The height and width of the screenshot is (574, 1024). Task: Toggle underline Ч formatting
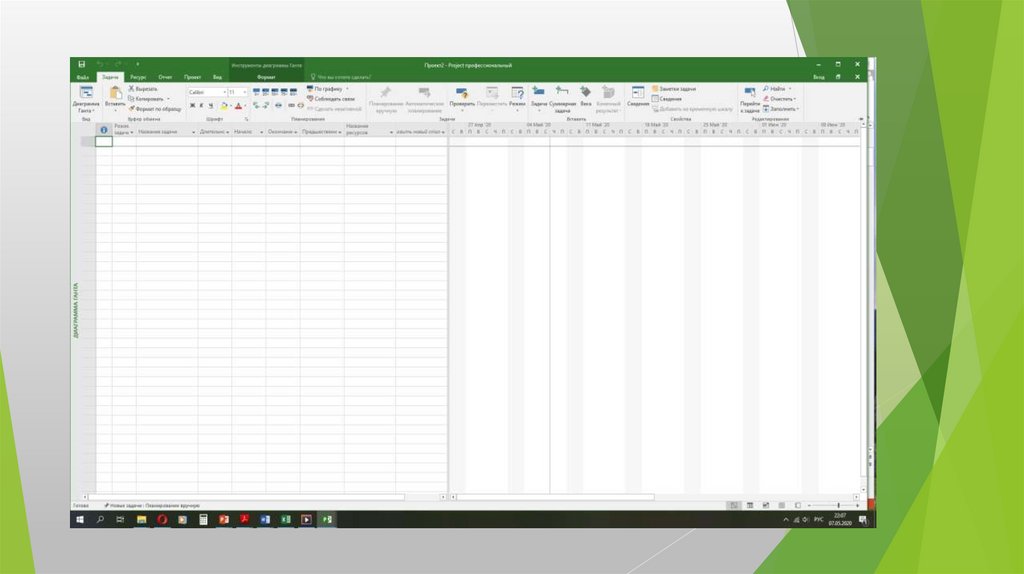(210, 106)
